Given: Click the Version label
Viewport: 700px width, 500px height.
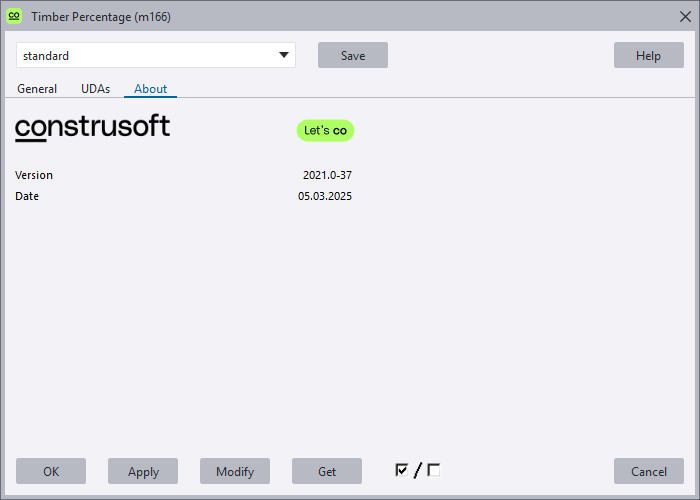Looking at the screenshot, I should [x=34, y=175].
